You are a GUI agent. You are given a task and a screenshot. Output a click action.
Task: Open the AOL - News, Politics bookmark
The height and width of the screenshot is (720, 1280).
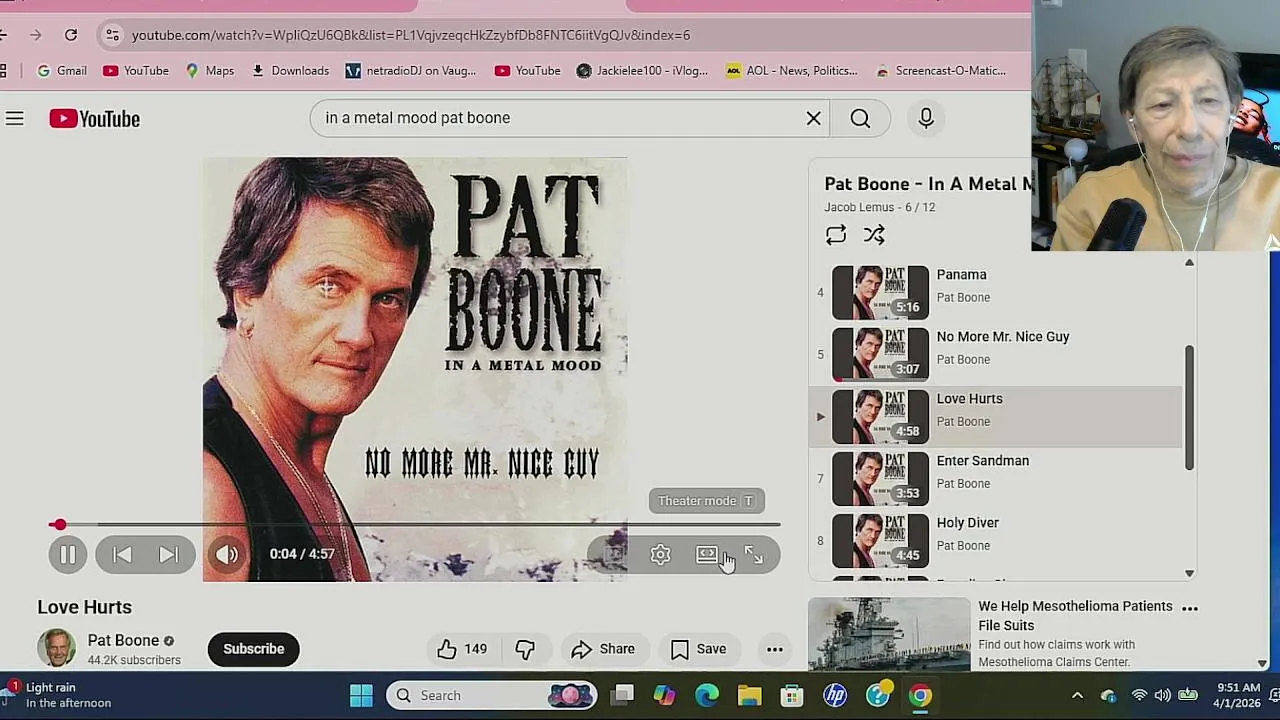click(792, 71)
